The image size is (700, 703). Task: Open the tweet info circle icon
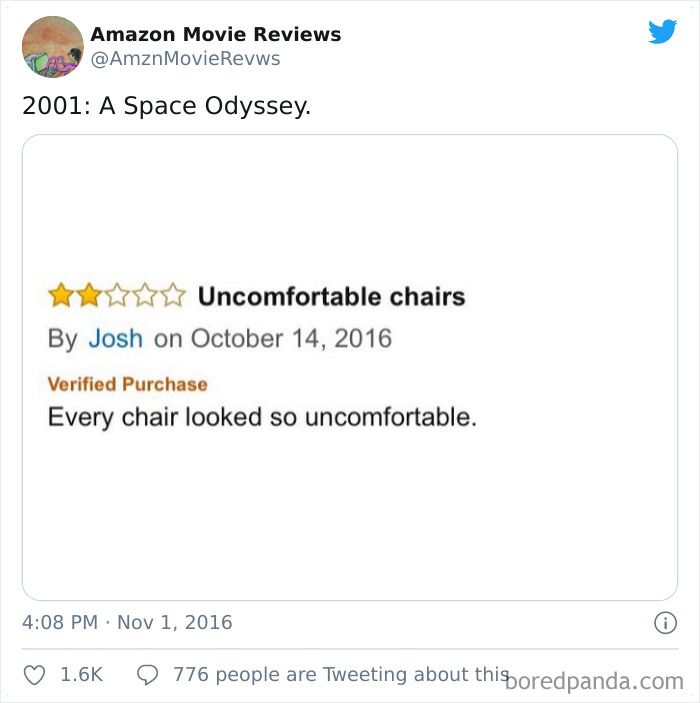[664, 623]
